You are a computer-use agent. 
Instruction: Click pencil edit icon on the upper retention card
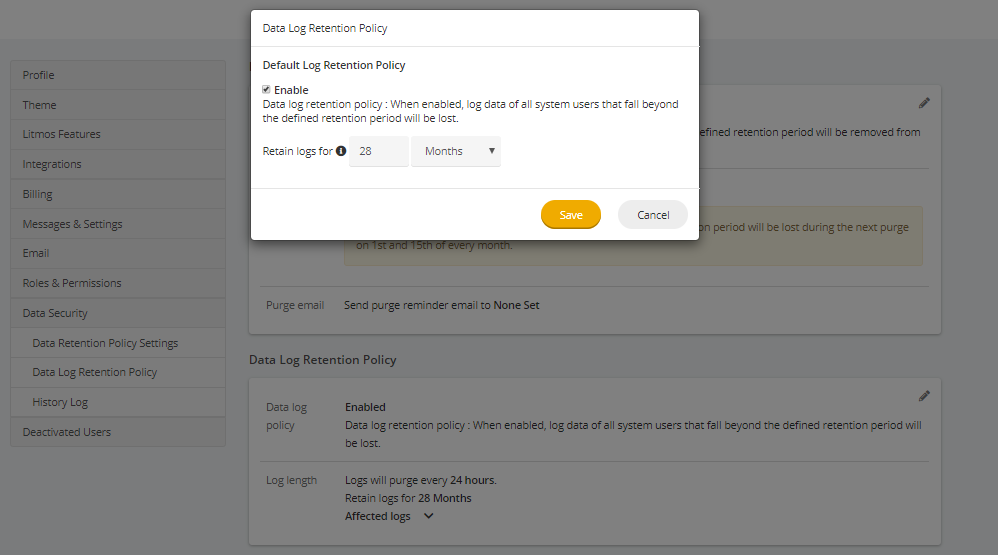click(924, 103)
